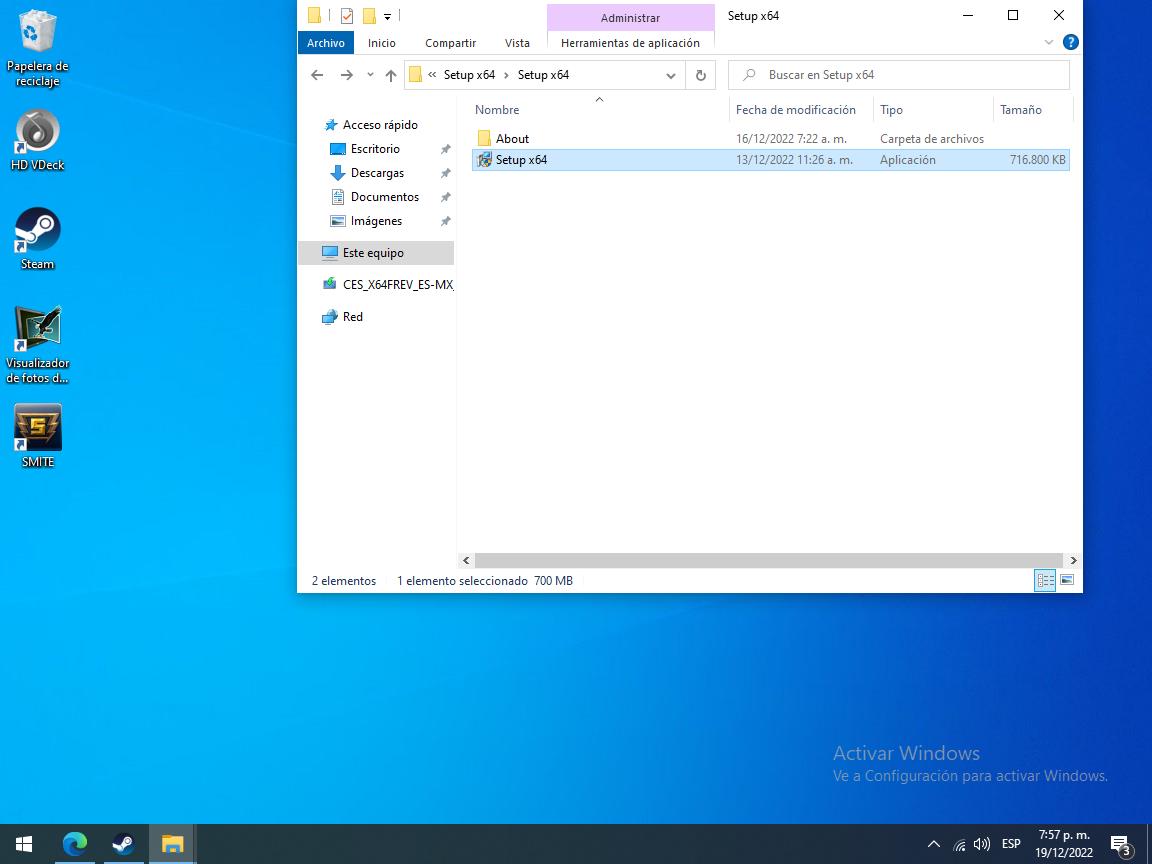Open the SMITE desktop shortcut

[x=38, y=428]
